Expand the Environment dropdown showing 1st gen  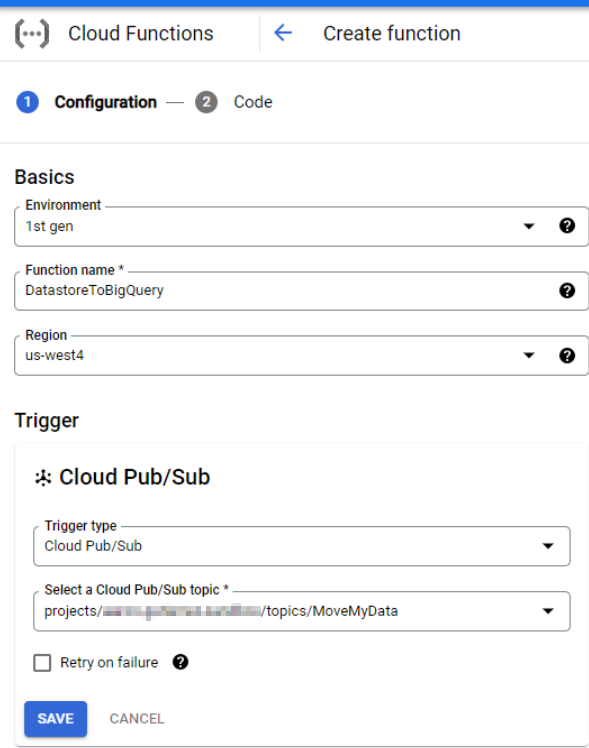[301, 226]
